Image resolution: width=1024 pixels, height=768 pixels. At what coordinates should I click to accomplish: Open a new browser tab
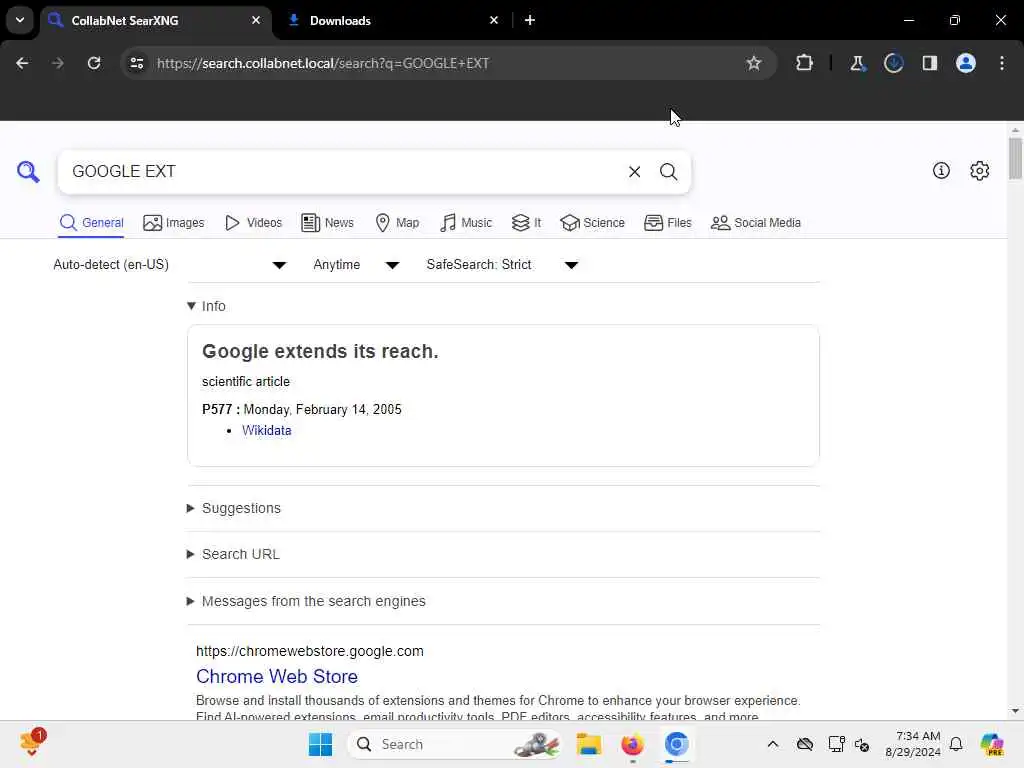(x=530, y=20)
